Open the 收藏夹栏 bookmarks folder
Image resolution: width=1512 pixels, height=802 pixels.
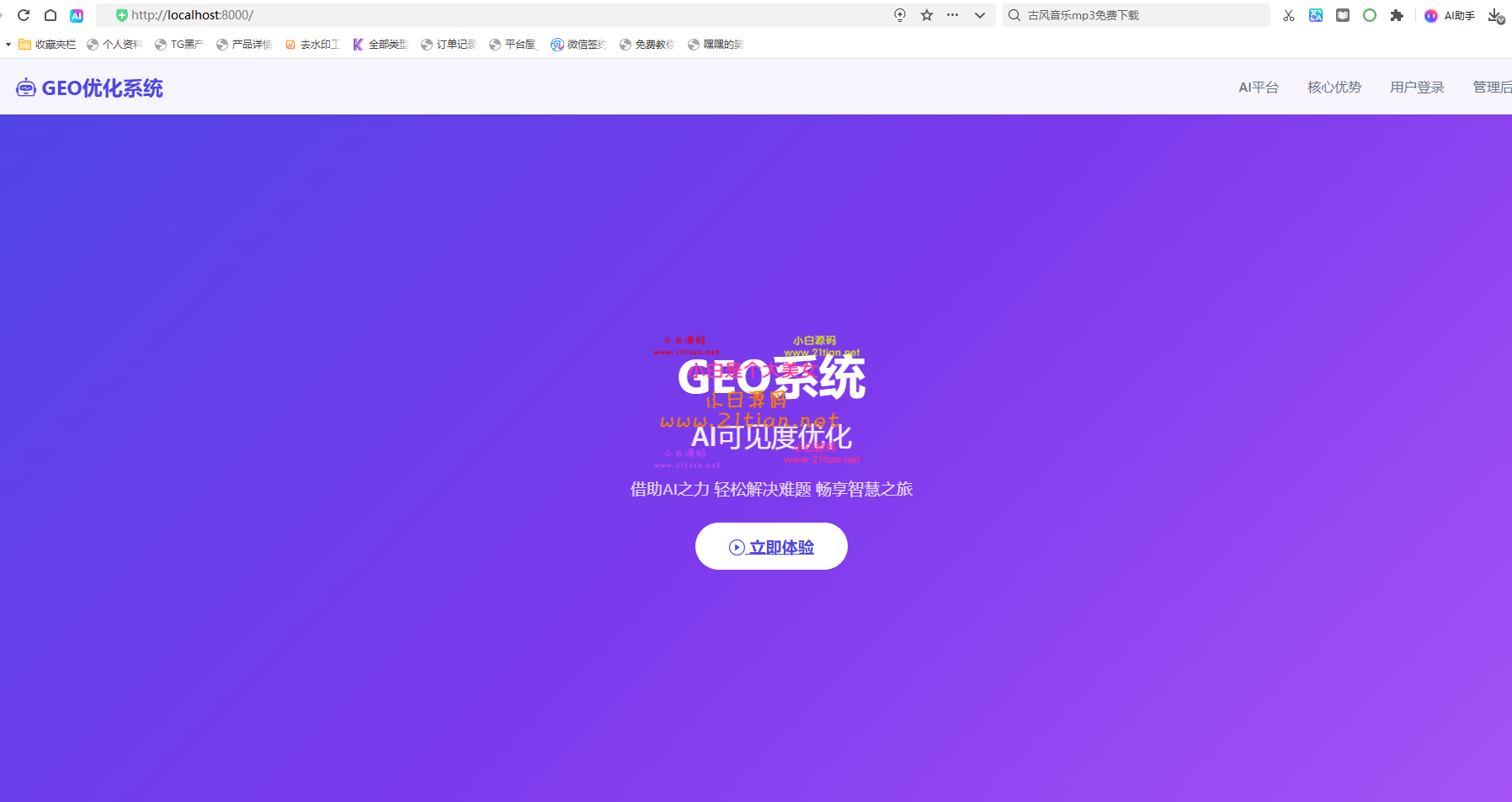[47, 45]
